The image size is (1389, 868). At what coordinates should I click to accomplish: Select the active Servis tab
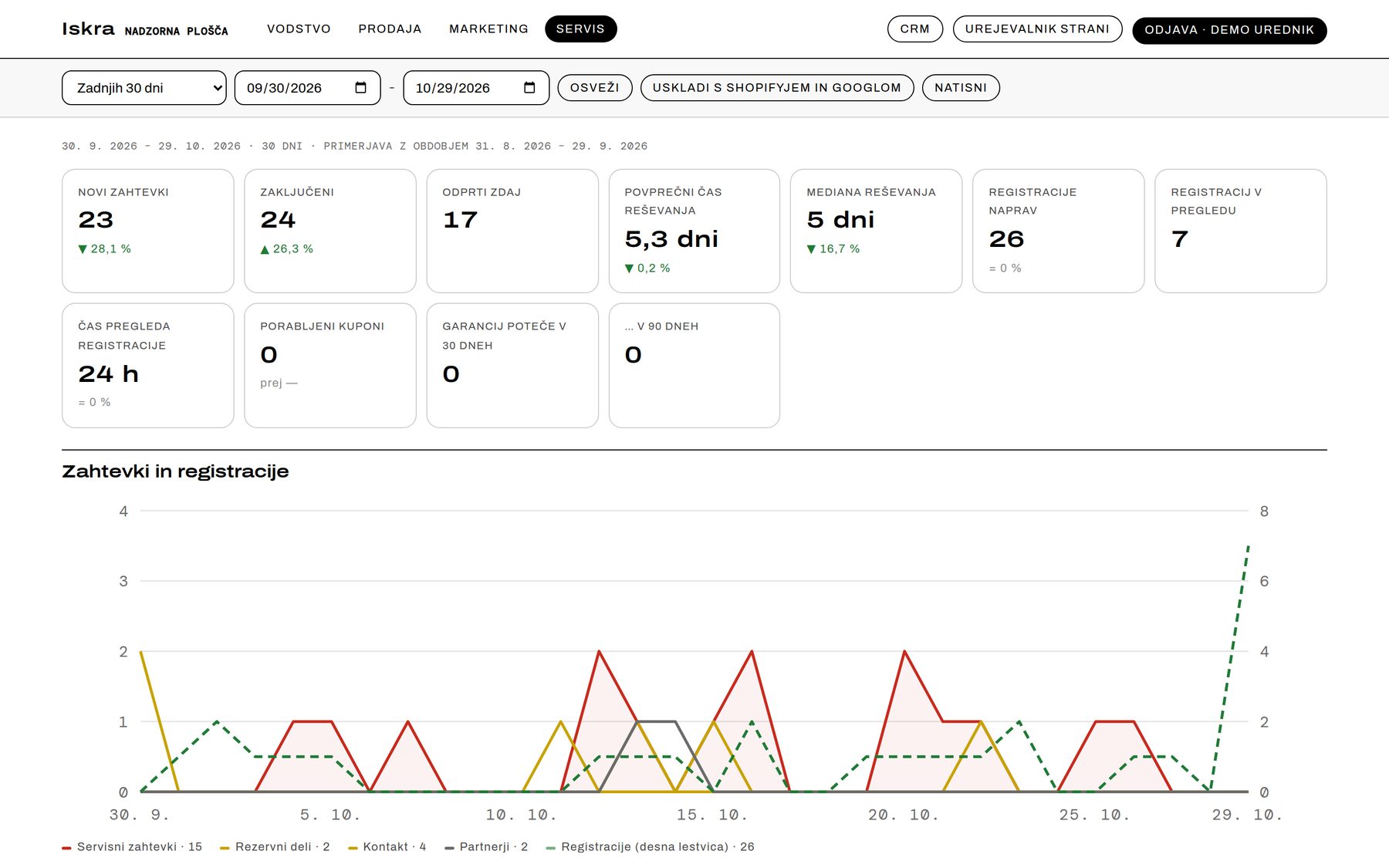(x=580, y=29)
